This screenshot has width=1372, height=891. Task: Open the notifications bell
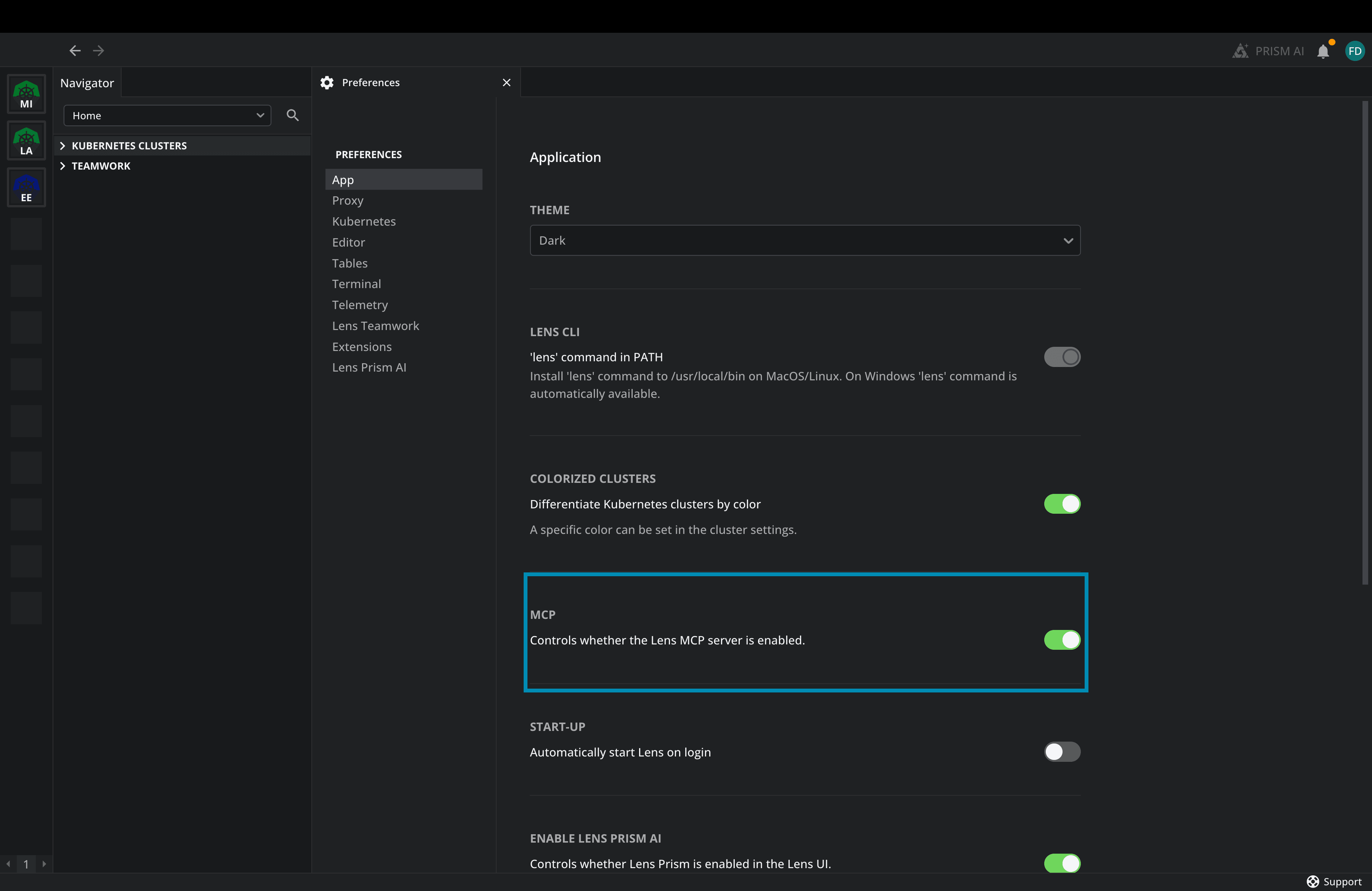(x=1323, y=51)
